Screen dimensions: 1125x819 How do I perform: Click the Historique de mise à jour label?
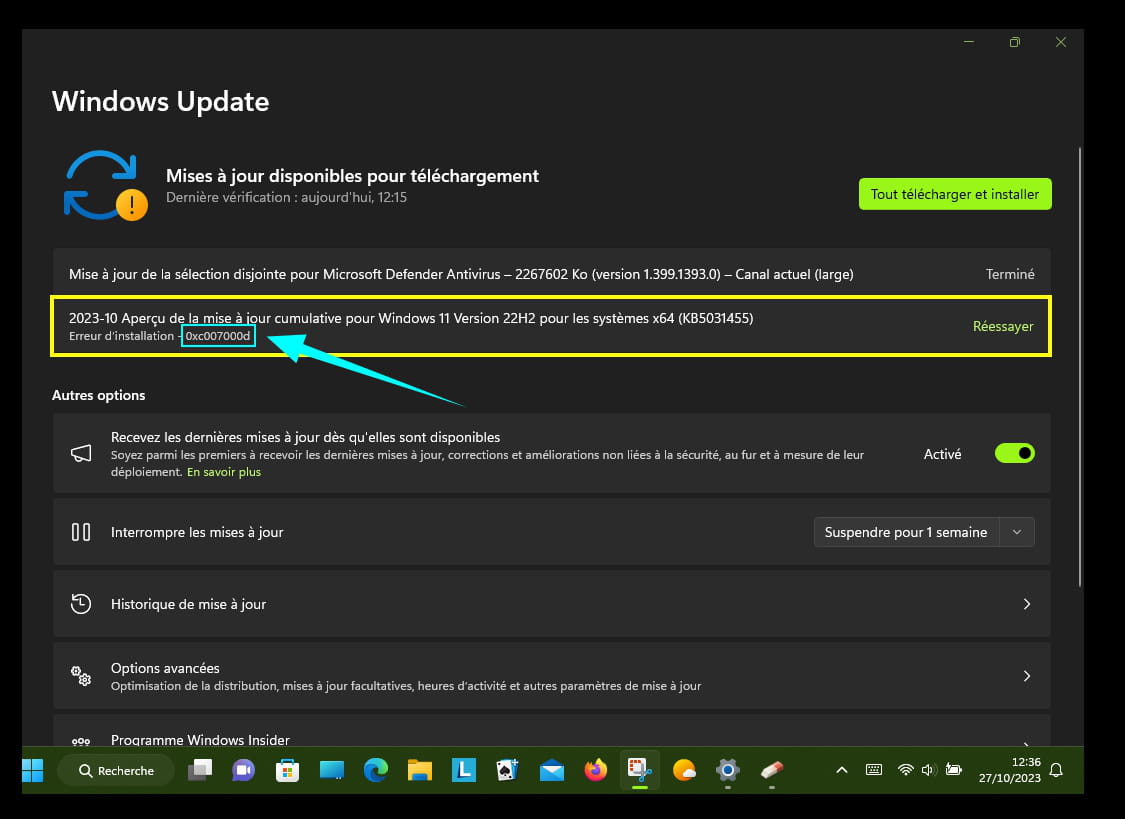click(188, 604)
